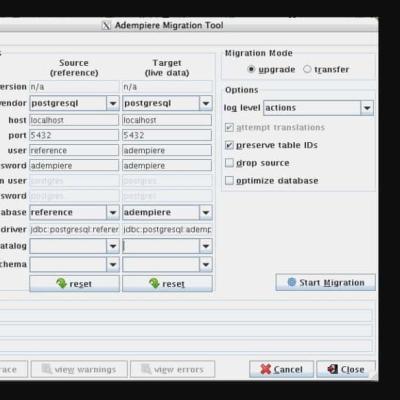Cancel the migration dialog

(281, 369)
